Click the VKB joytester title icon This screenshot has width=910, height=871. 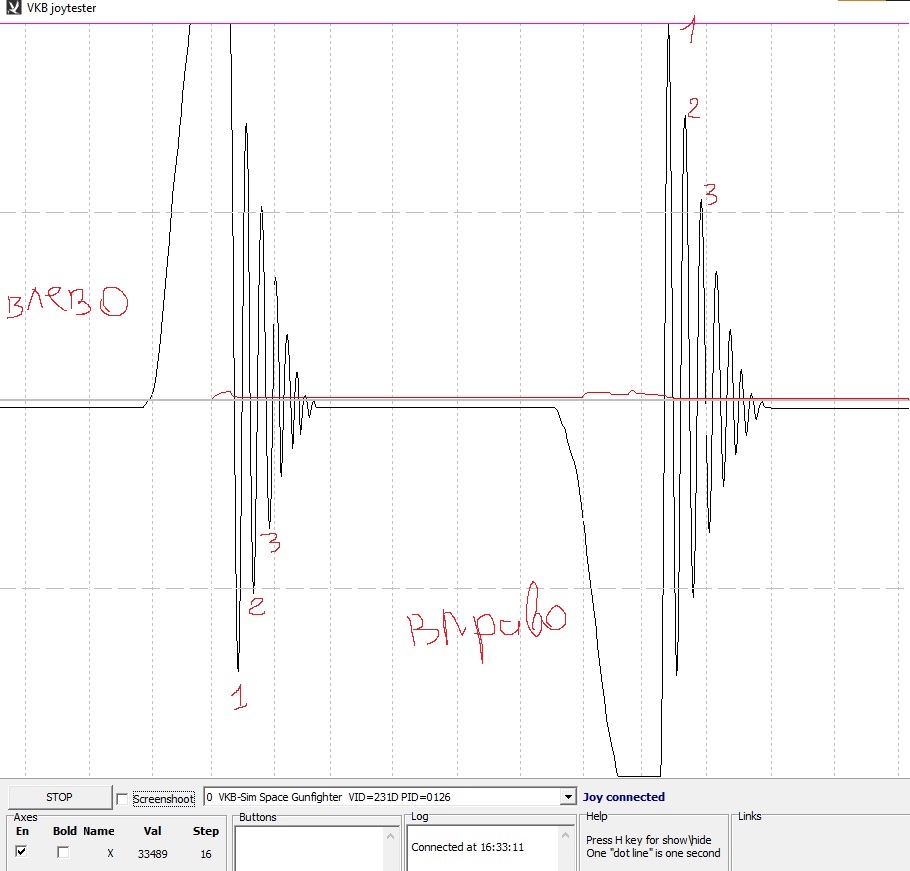(x=13, y=8)
